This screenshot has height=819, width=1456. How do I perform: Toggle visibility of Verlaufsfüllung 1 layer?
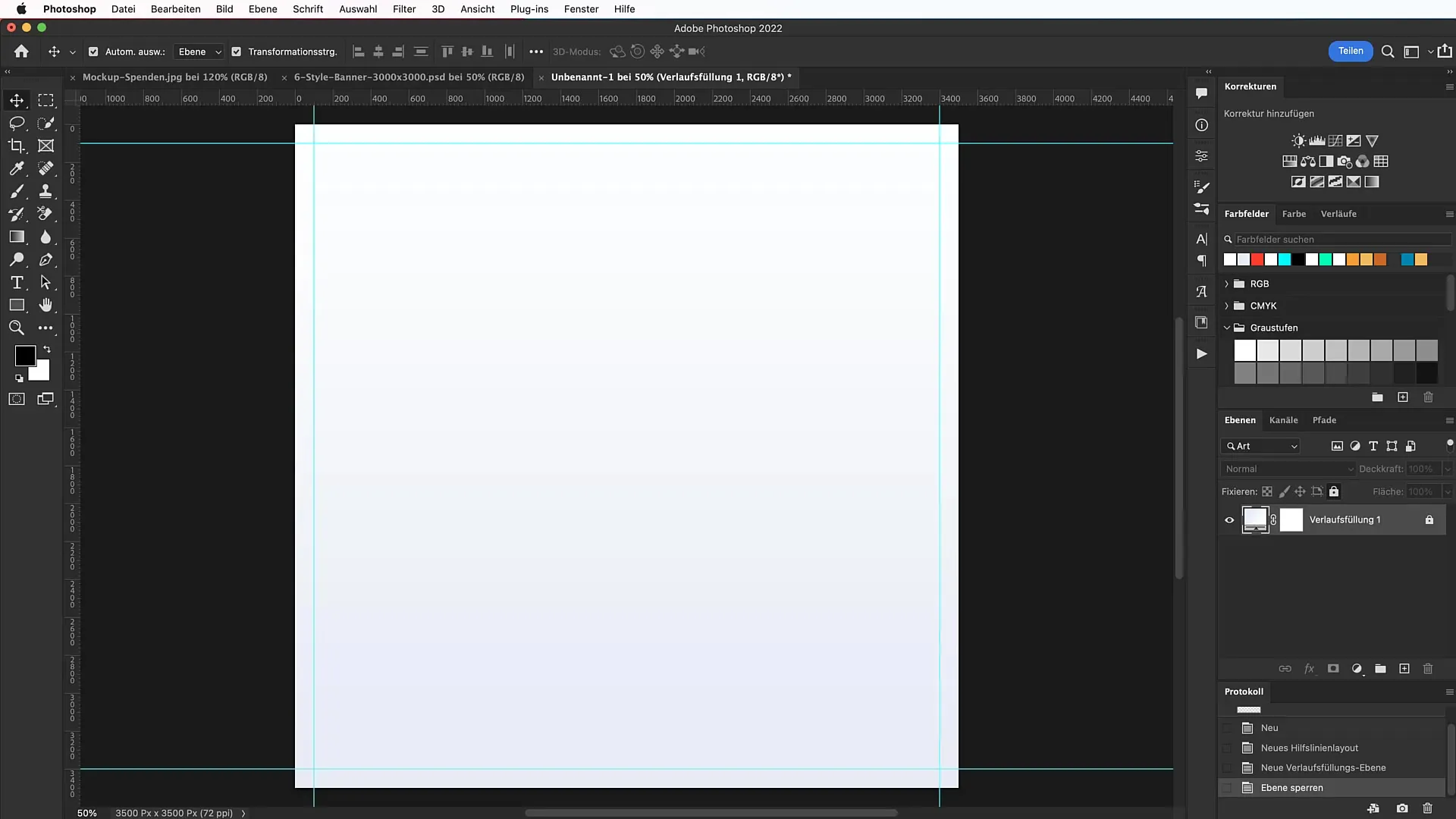click(x=1229, y=519)
